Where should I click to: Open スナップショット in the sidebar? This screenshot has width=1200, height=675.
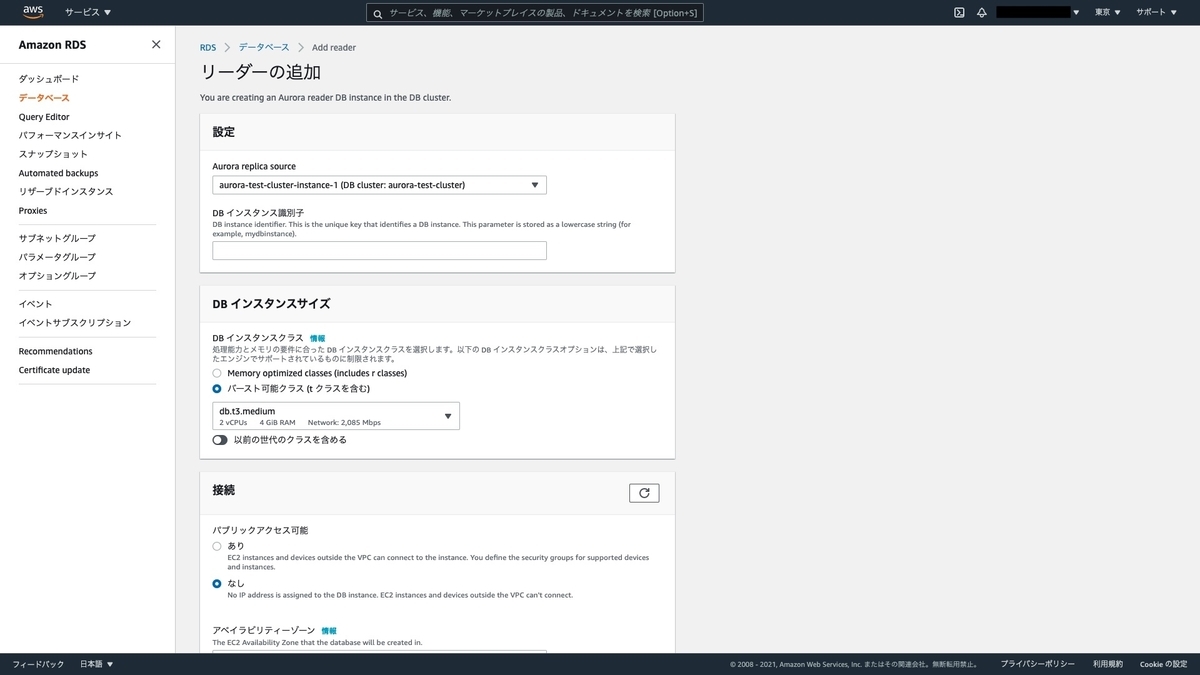(x=53, y=154)
